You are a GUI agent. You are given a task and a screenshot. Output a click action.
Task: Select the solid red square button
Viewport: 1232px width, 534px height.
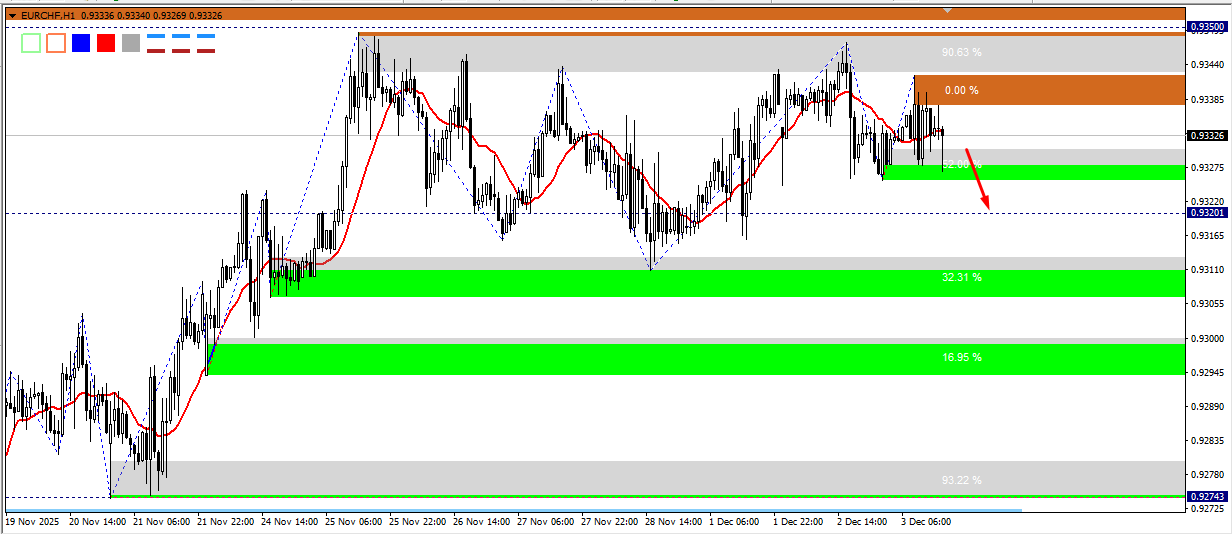tap(106, 43)
